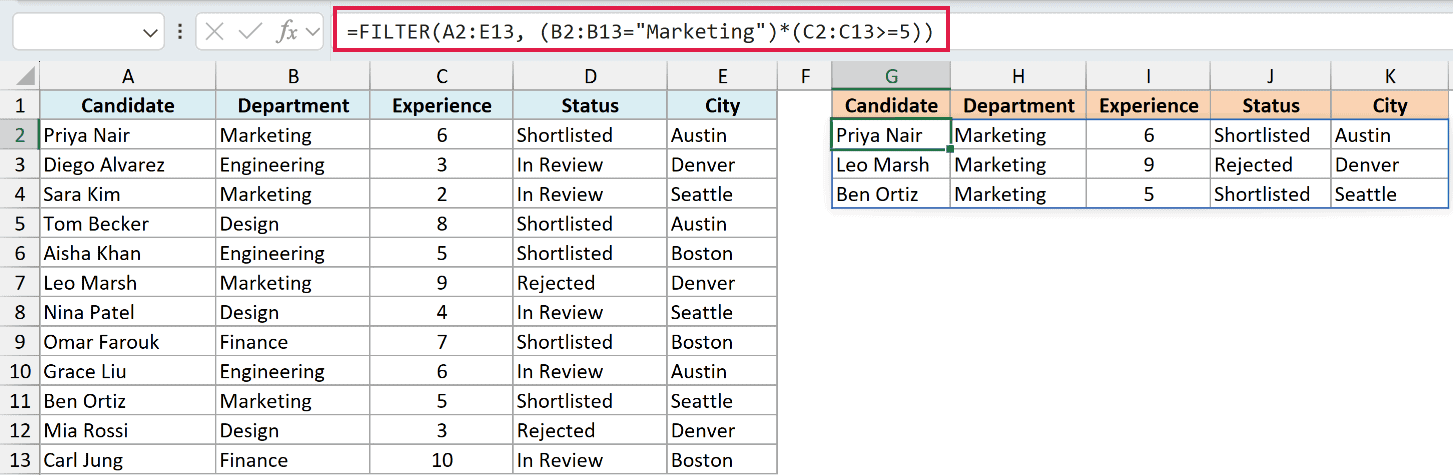The image size is (1453, 475).
Task: Select column D header
Action: pos(590,76)
